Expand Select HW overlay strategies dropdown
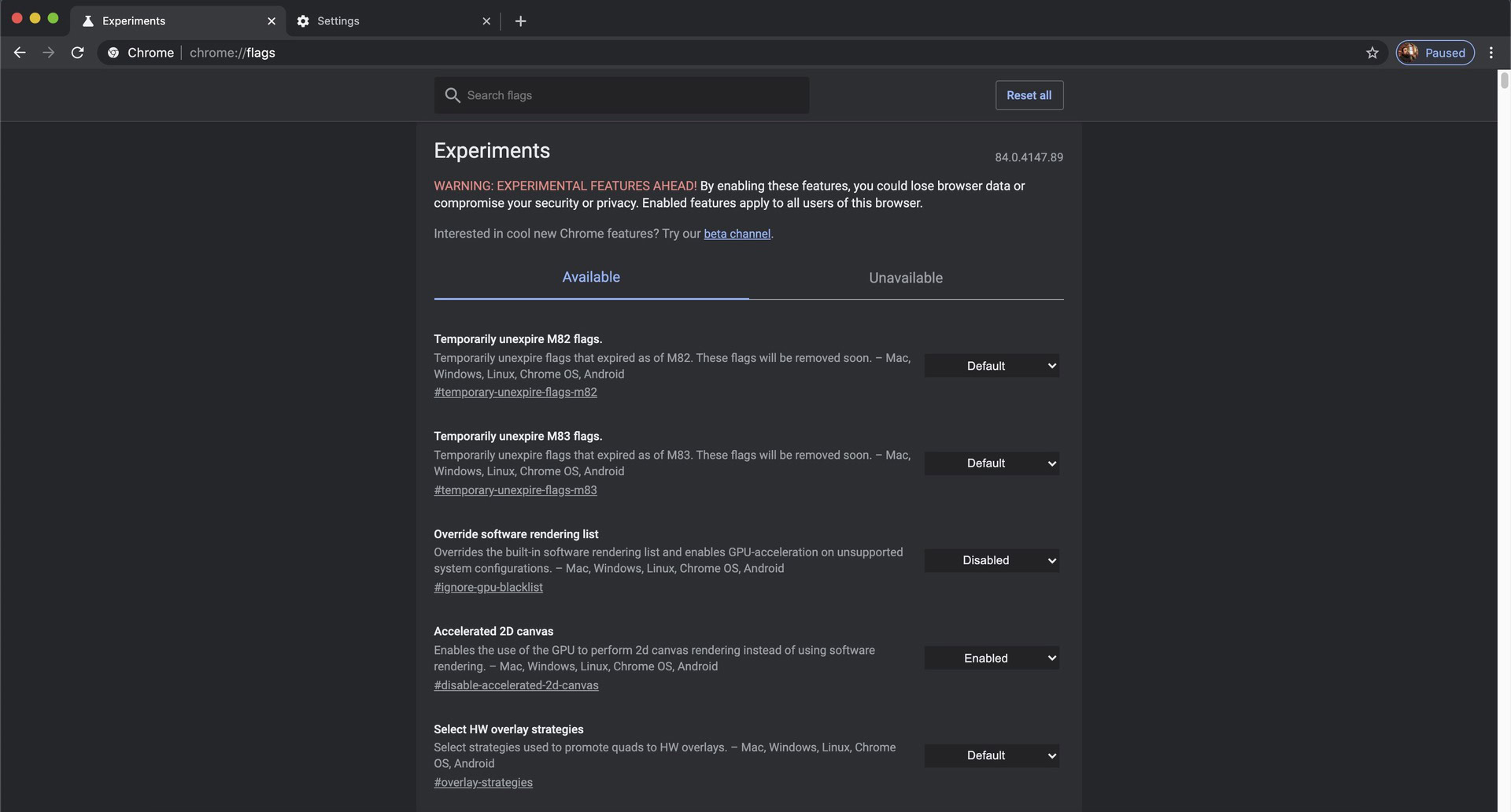Image resolution: width=1511 pixels, height=812 pixels. point(991,755)
